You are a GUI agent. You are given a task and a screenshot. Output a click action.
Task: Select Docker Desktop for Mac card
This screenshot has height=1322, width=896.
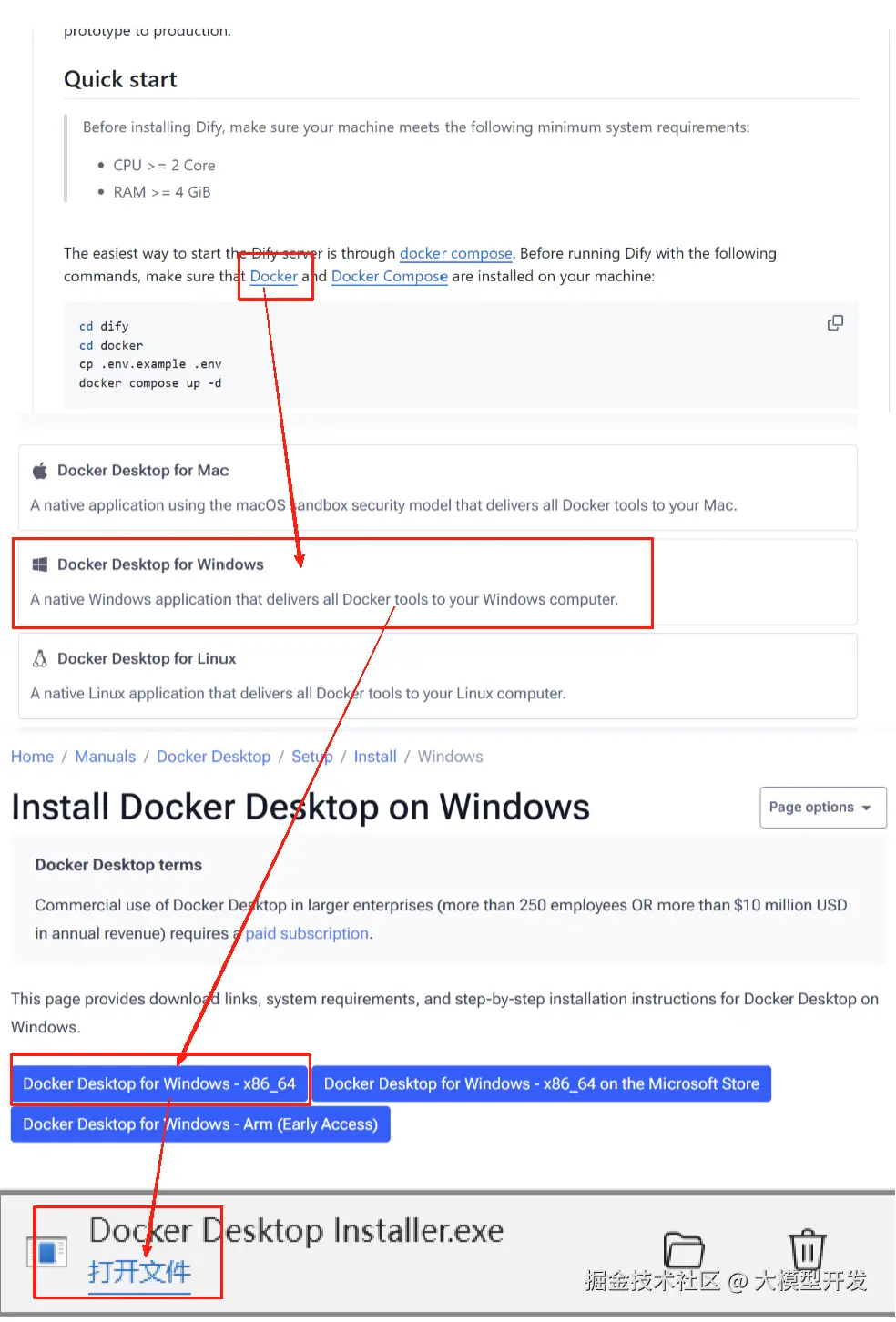438,488
